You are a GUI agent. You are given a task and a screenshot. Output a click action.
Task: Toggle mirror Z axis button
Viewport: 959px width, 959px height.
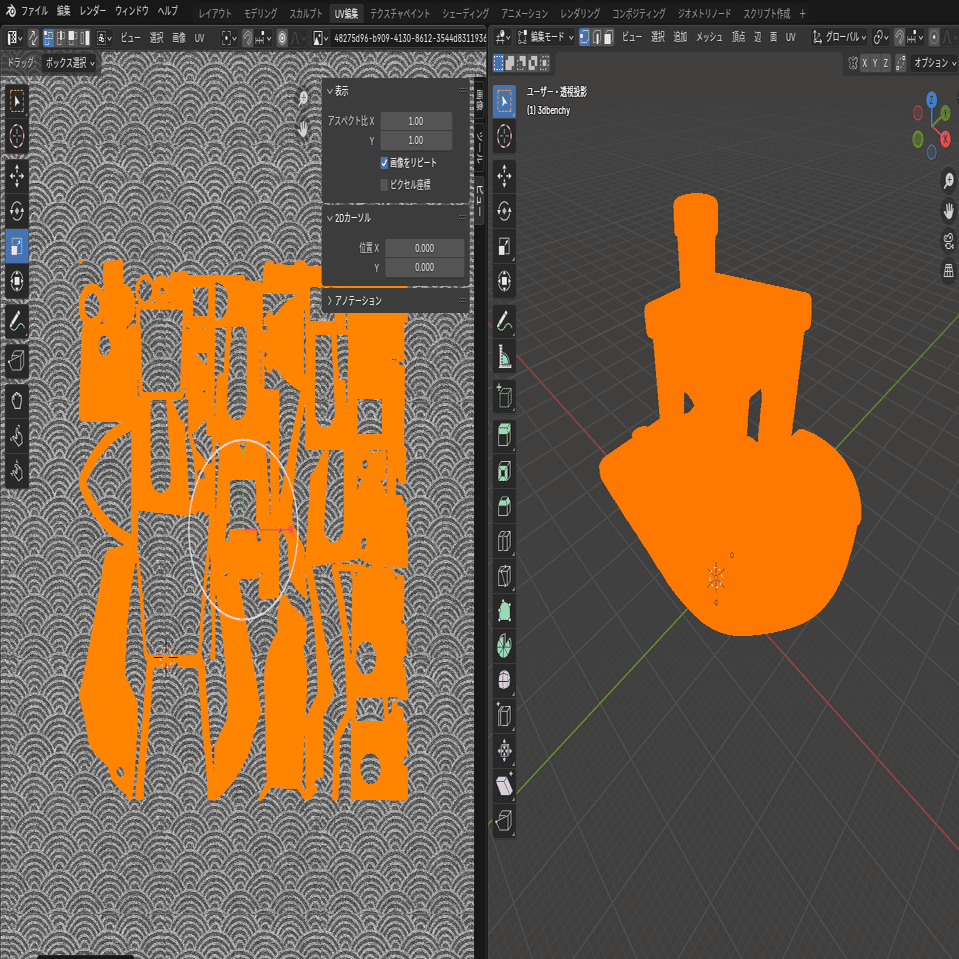click(x=885, y=62)
